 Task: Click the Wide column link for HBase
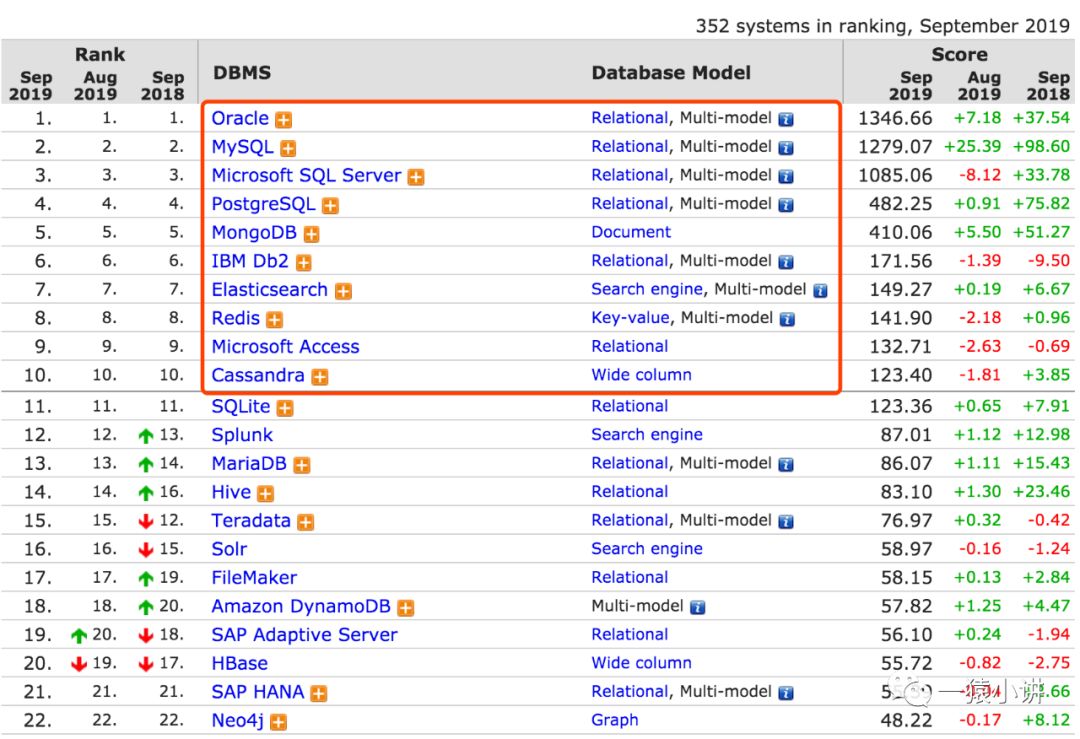click(x=641, y=663)
